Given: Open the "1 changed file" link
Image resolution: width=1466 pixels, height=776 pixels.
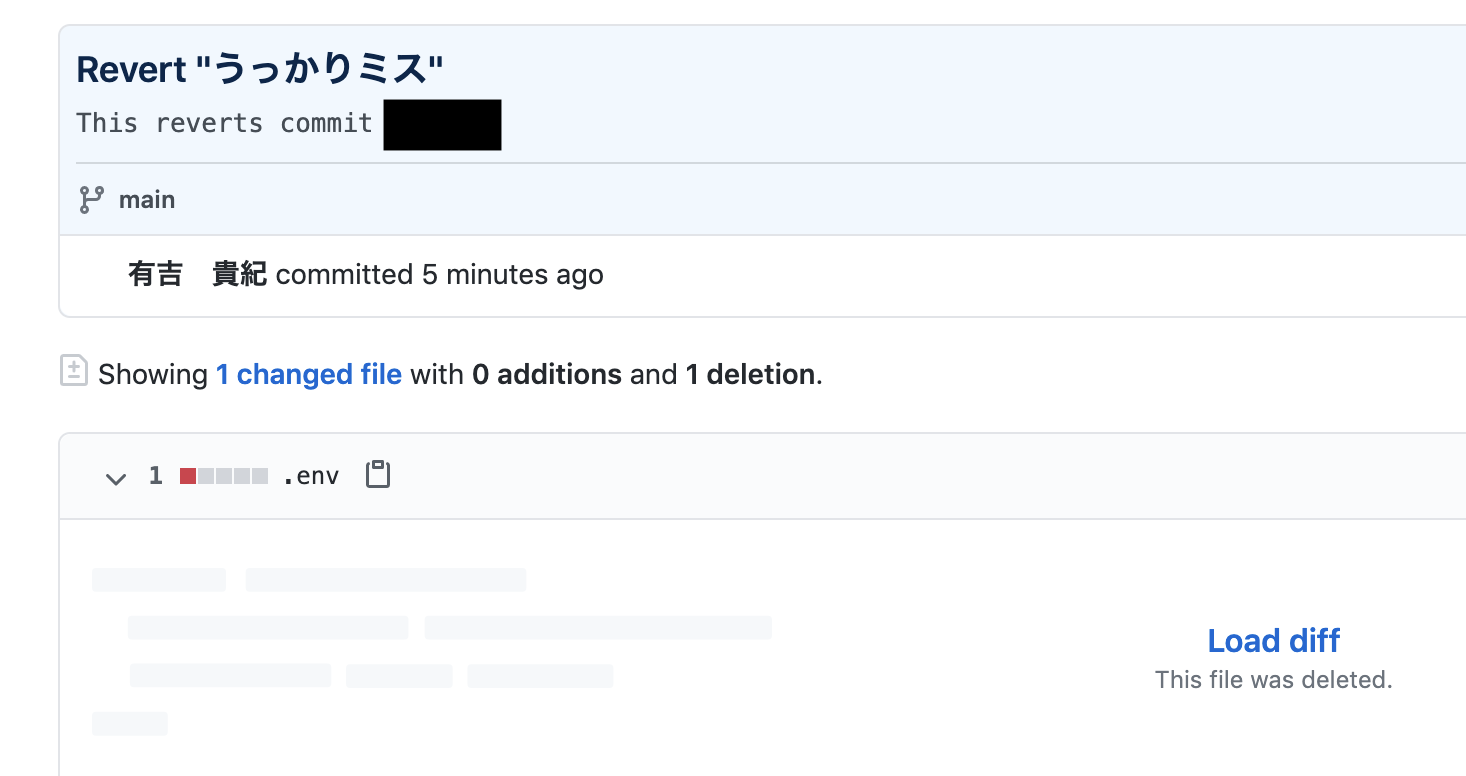Looking at the screenshot, I should (309, 375).
